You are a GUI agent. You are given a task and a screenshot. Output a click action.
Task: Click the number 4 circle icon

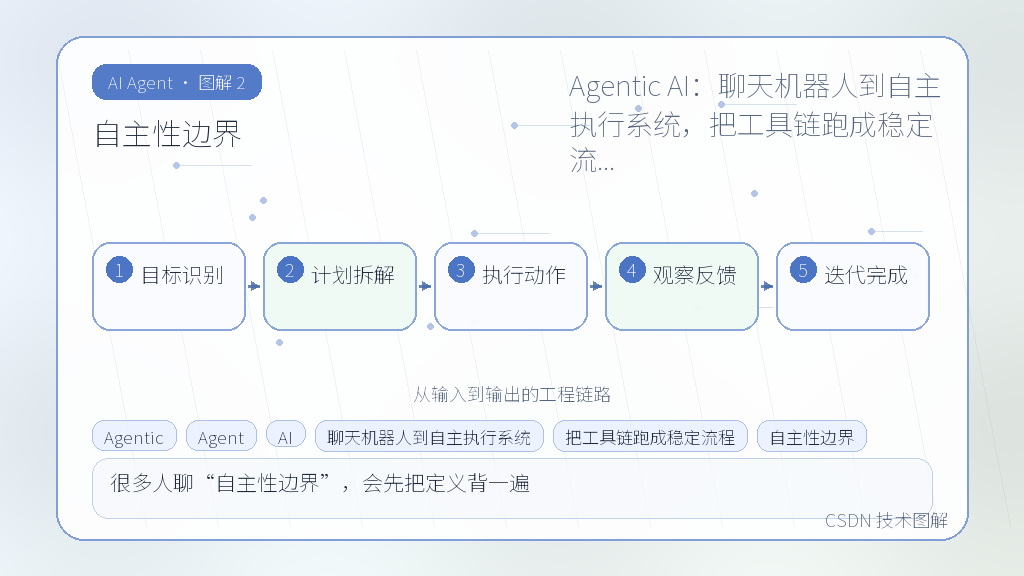click(x=632, y=270)
